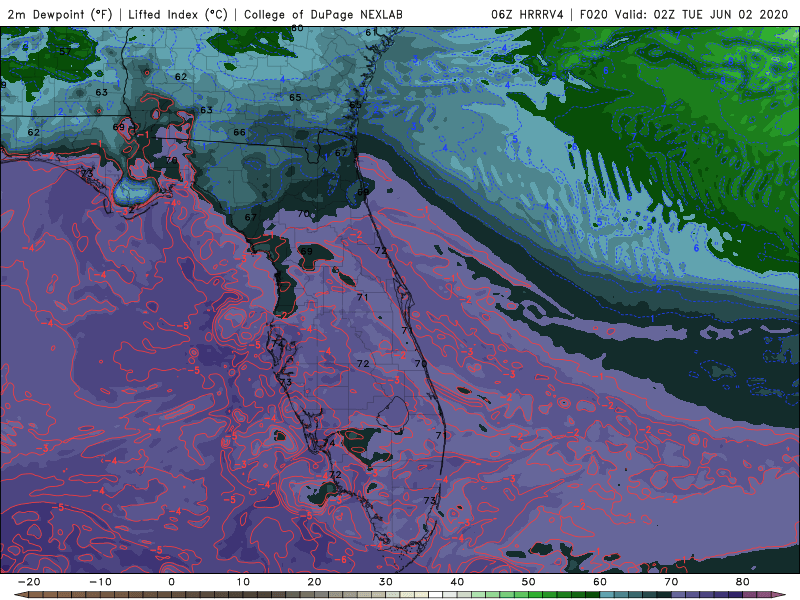
Task: Click the 57 dewpoint value on map
Action: click(x=65, y=51)
